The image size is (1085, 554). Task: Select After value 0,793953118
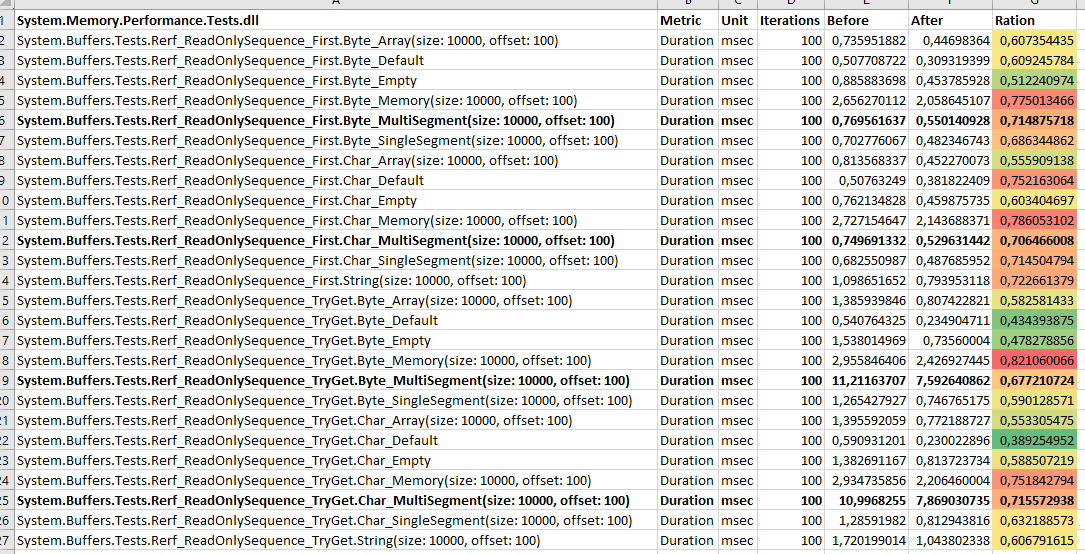pos(951,281)
